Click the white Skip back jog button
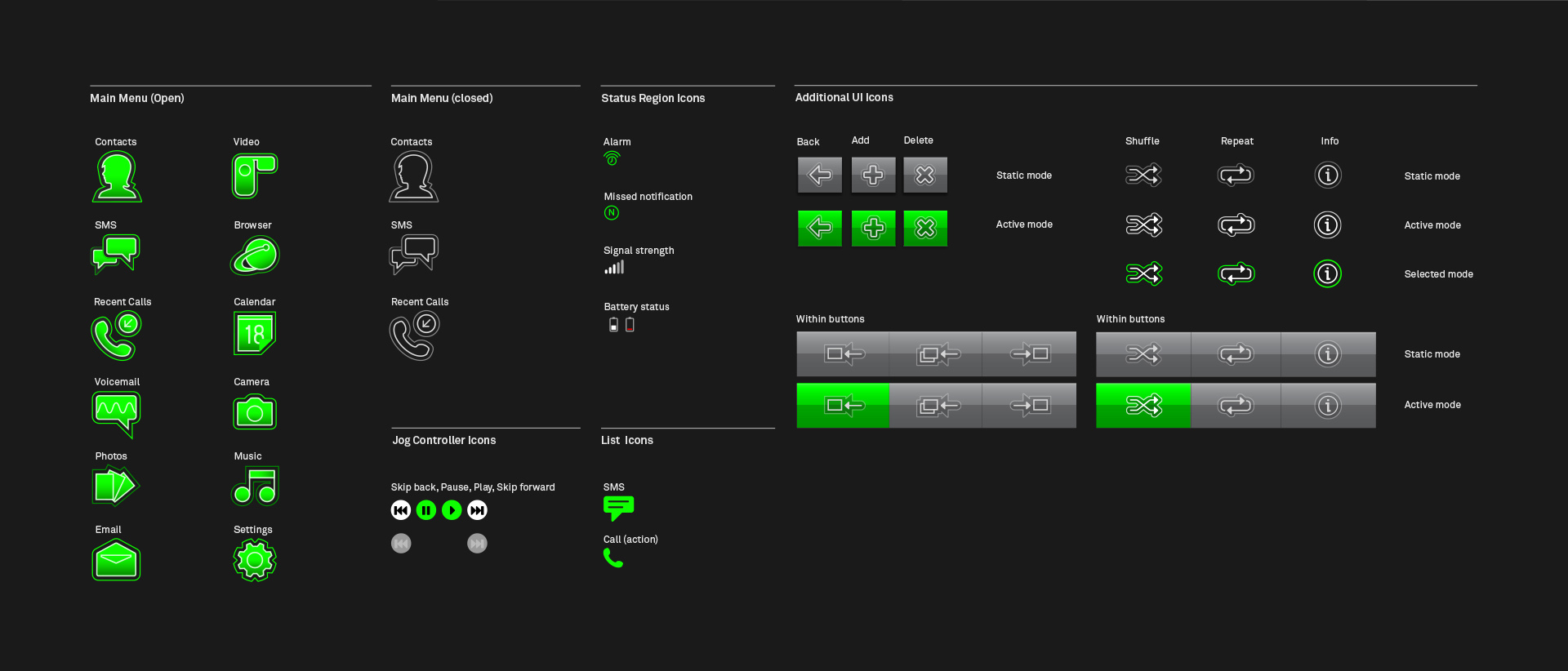This screenshot has width=1568, height=671. [401, 510]
